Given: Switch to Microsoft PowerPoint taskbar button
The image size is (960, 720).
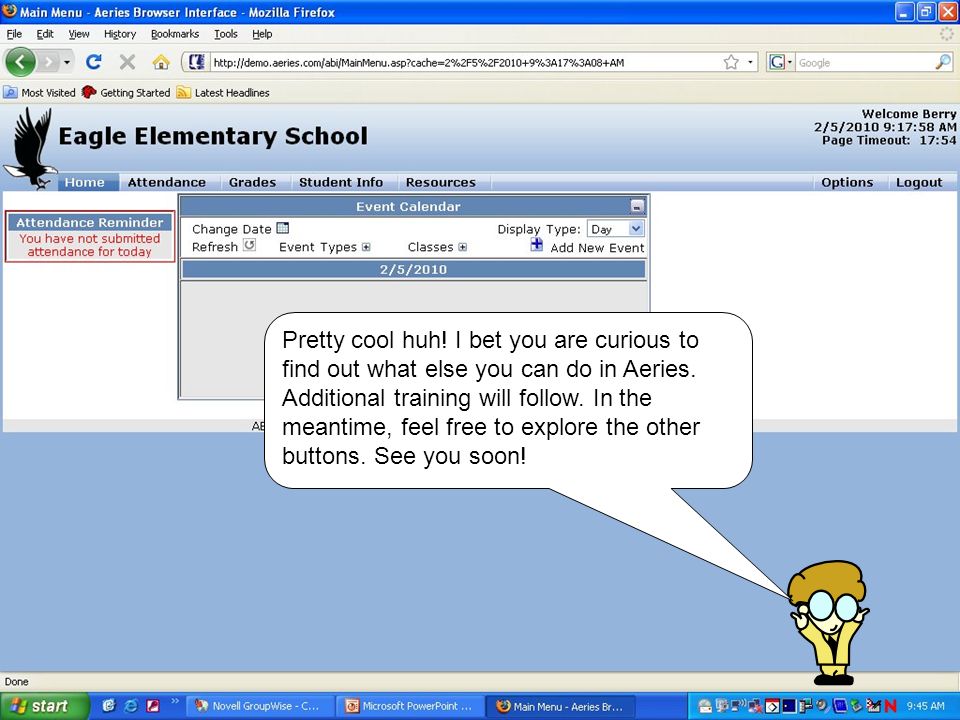Looking at the screenshot, I should pyautogui.click(x=410, y=706).
